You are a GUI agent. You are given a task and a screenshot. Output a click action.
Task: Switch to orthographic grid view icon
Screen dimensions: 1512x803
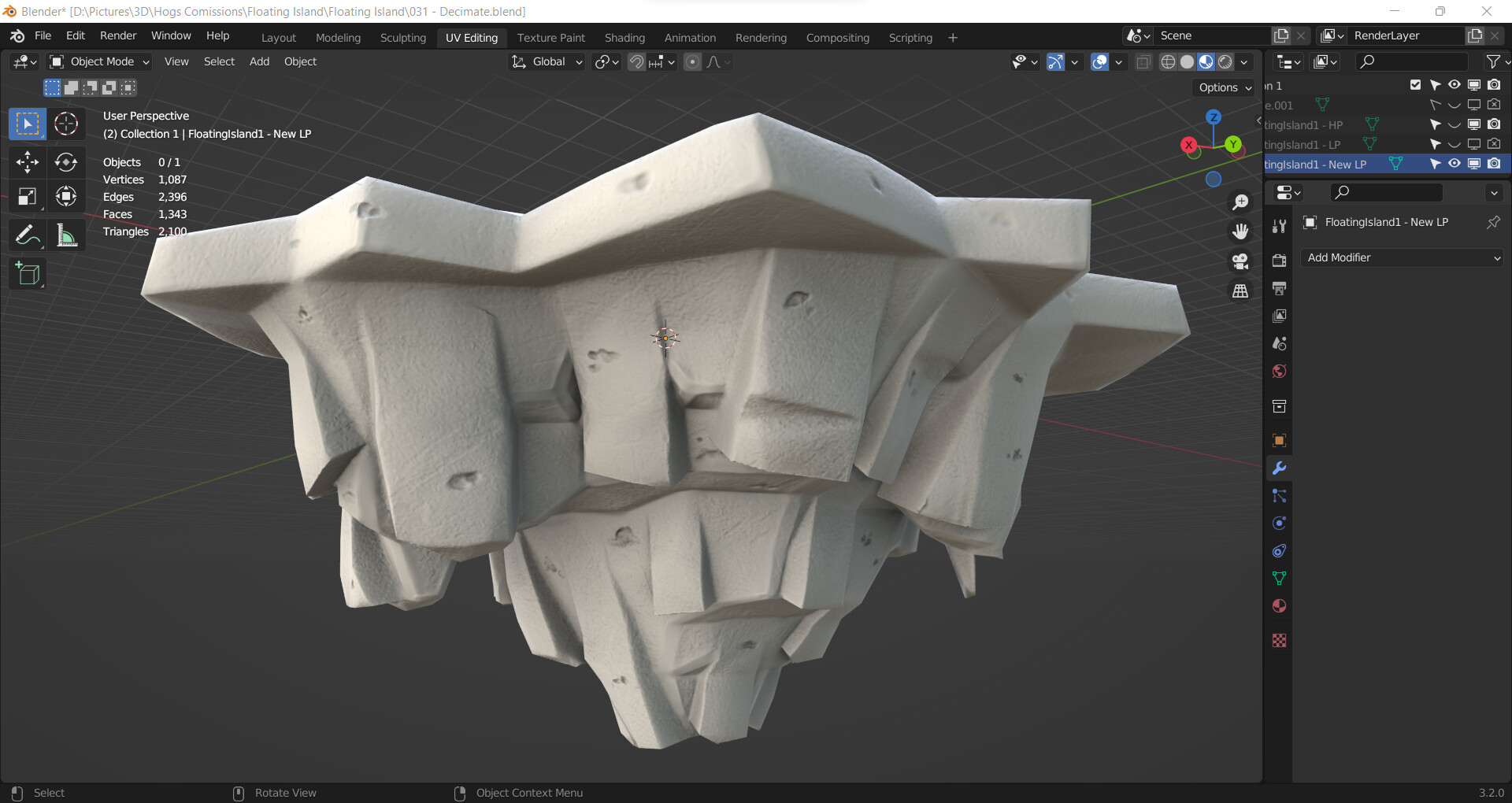coord(1240,291)
